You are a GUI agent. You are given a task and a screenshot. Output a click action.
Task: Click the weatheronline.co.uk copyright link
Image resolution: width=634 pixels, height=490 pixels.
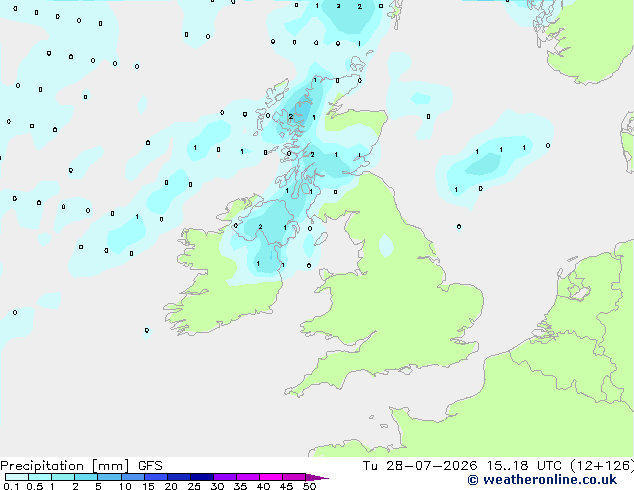pos(542,480)
